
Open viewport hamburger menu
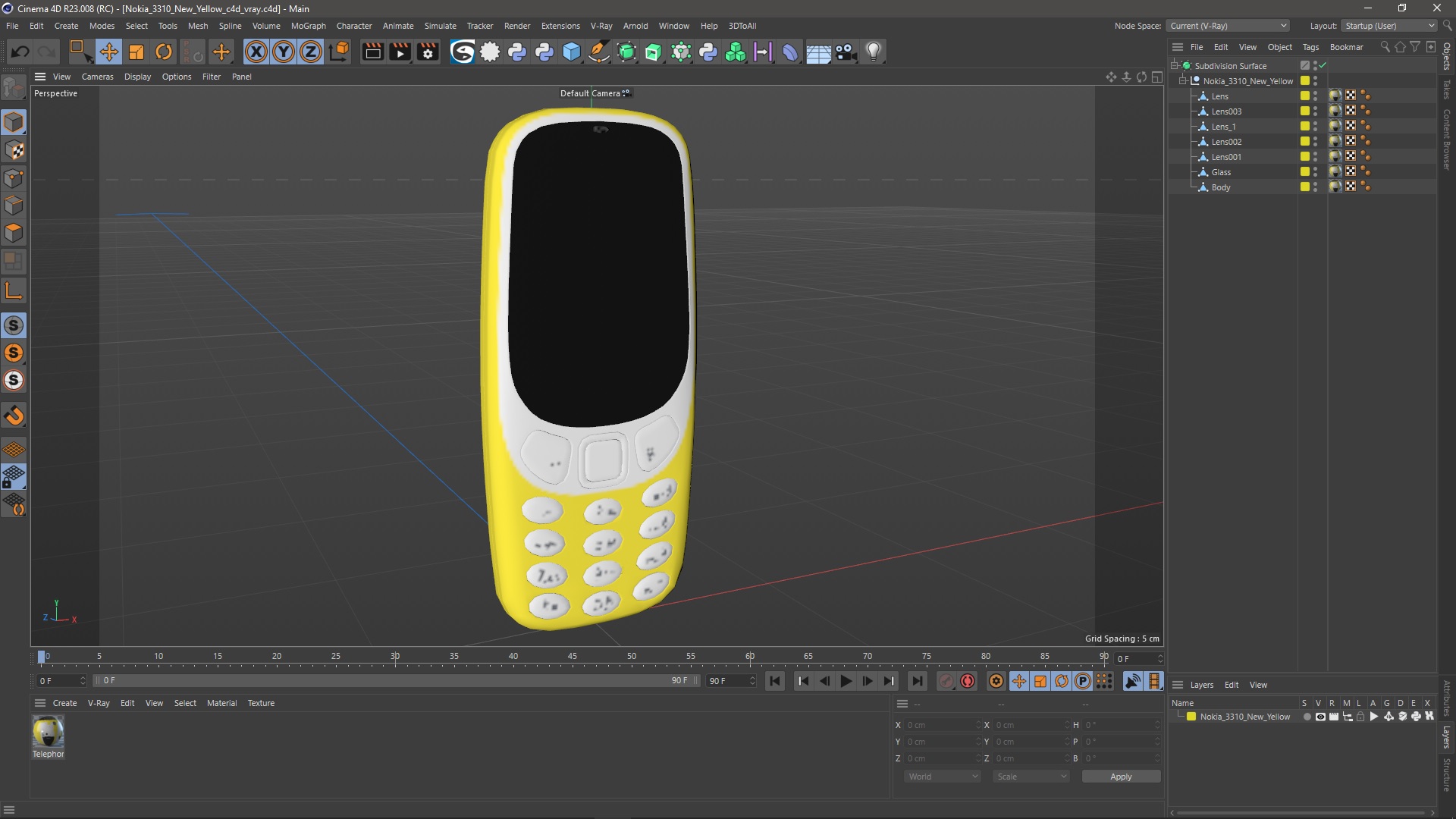(40, 77)
